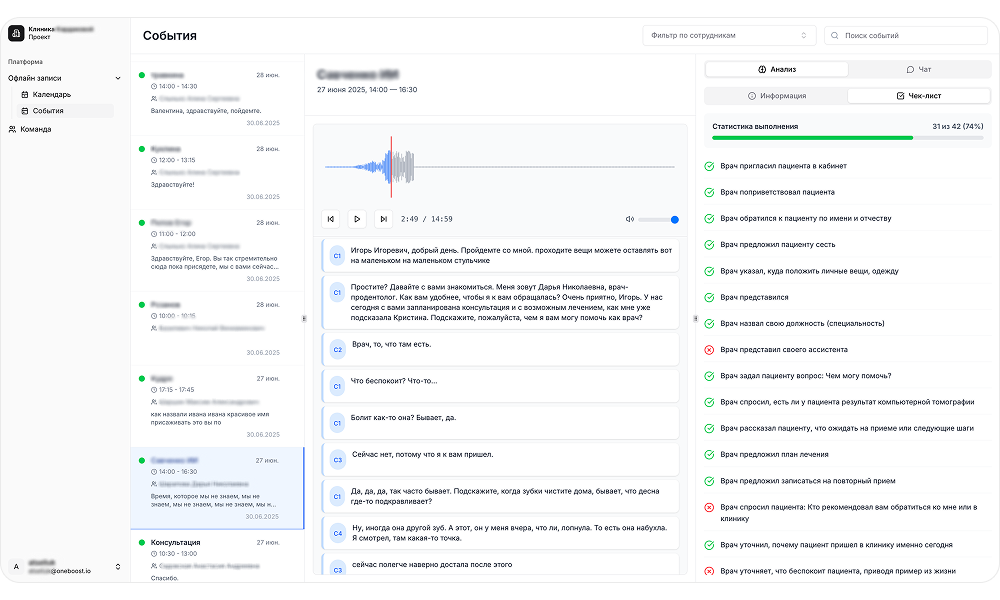Viewport: 1000px width, 600px height.
Task: Select transcript line 'Да, да, да, так часто бывает'
Action: pyautogui.click(x=501, y=497)
